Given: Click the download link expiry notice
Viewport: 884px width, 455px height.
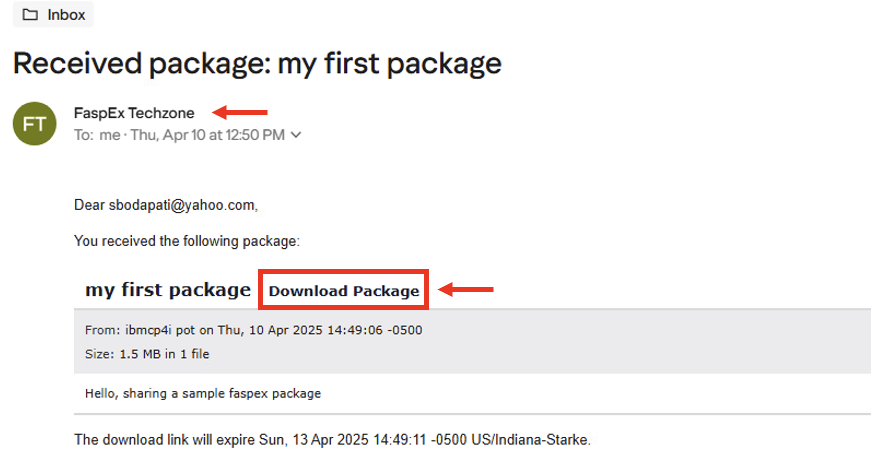Looking at the screenshot, I should (x=332, y=440).
